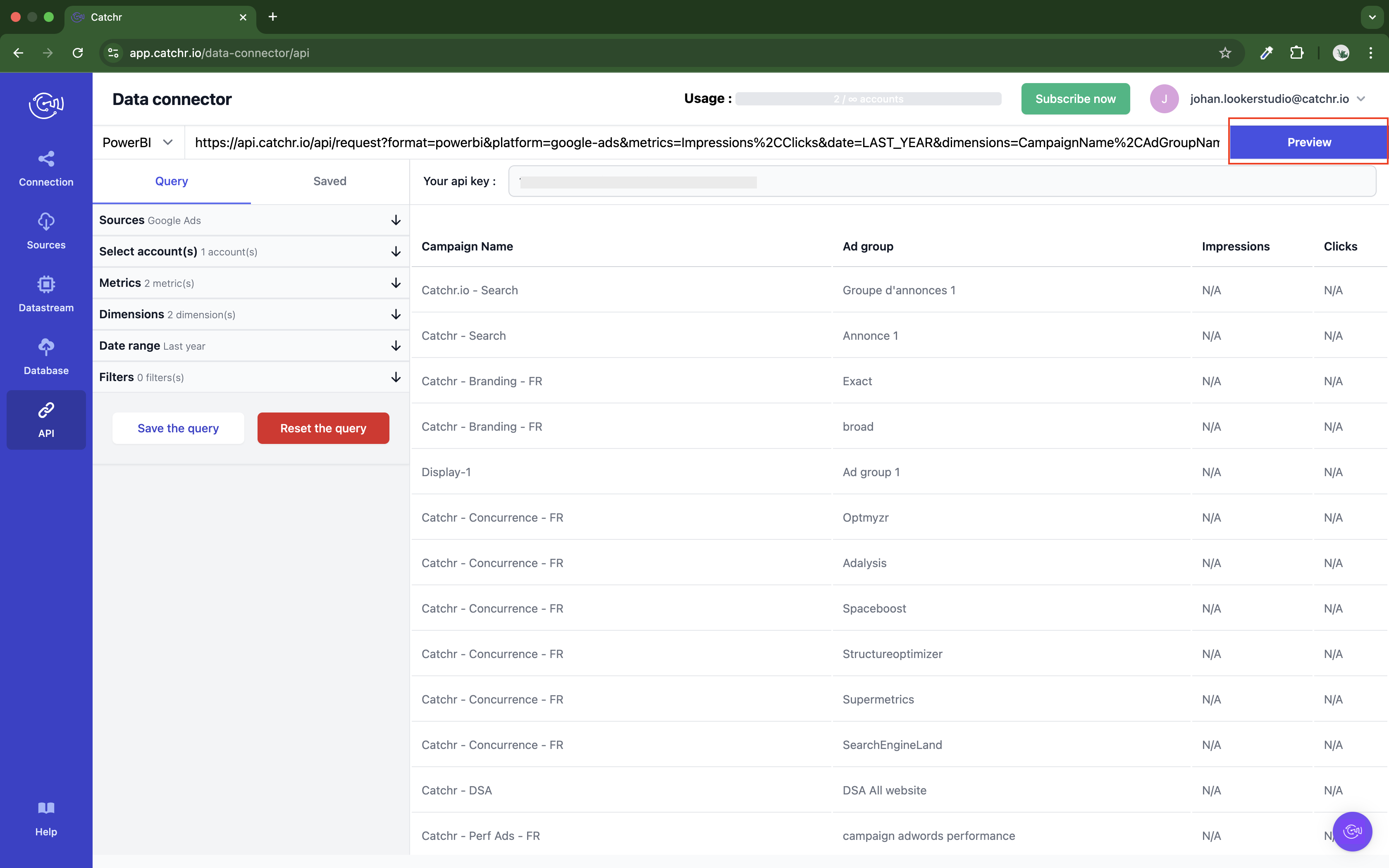Click the Catchr logo in the sidebar
Screen dimensions: 1389x868
click(46, 105)
